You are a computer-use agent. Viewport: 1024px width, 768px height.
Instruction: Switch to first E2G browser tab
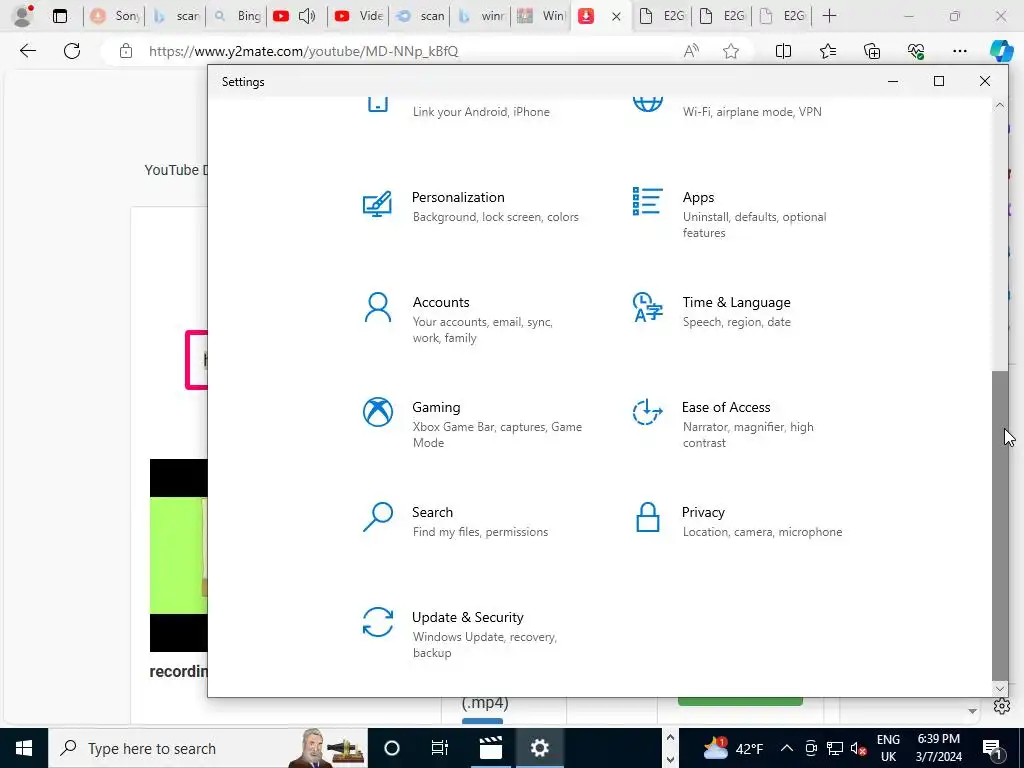pos(661,16)
